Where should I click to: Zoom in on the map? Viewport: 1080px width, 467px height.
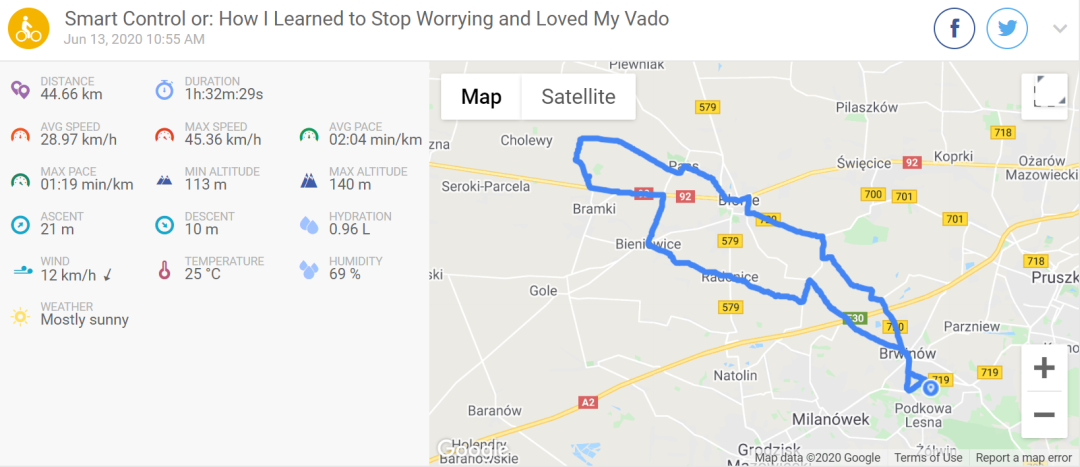[x=1044, y=369]
